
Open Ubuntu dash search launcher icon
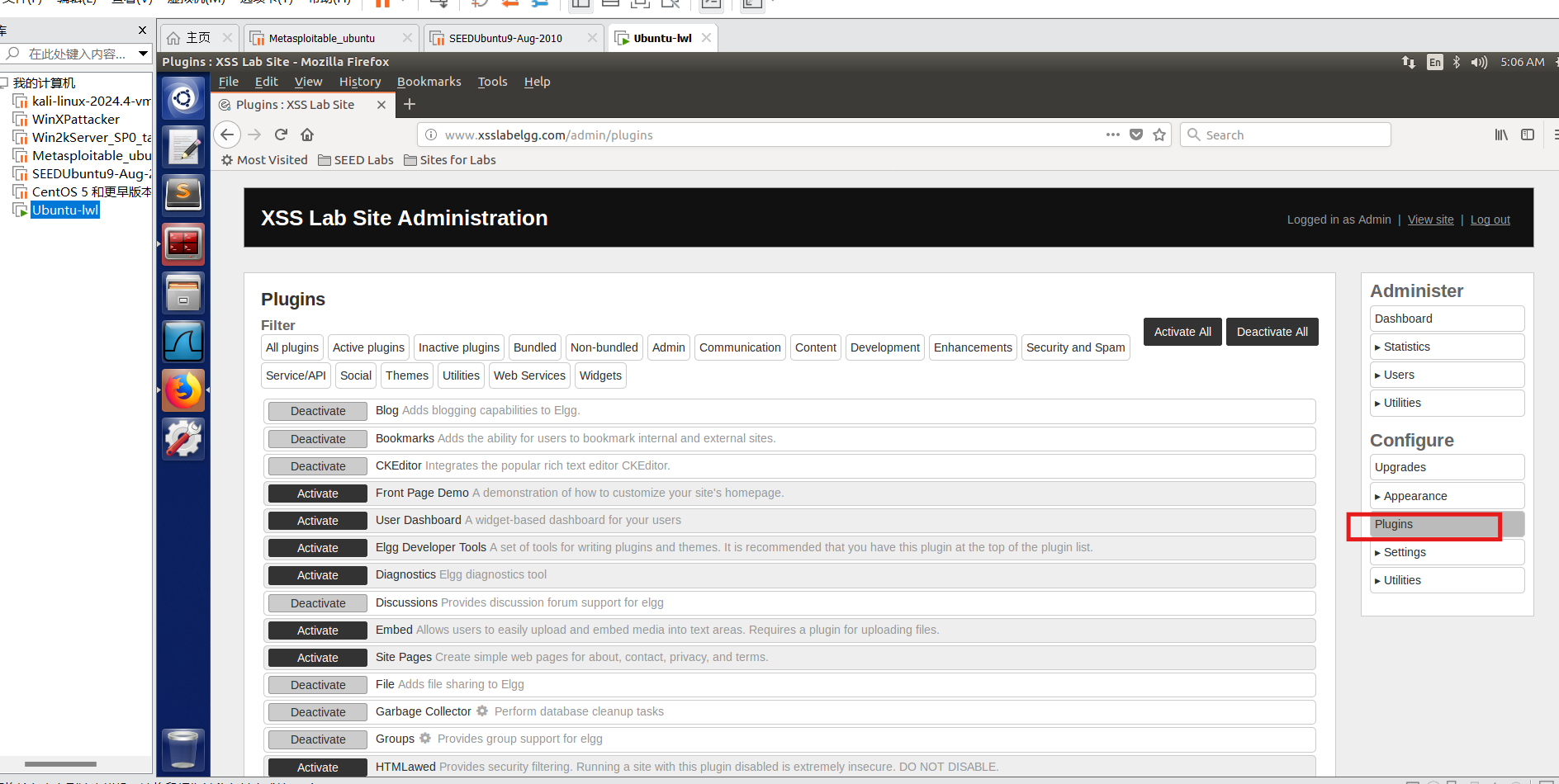183,99
